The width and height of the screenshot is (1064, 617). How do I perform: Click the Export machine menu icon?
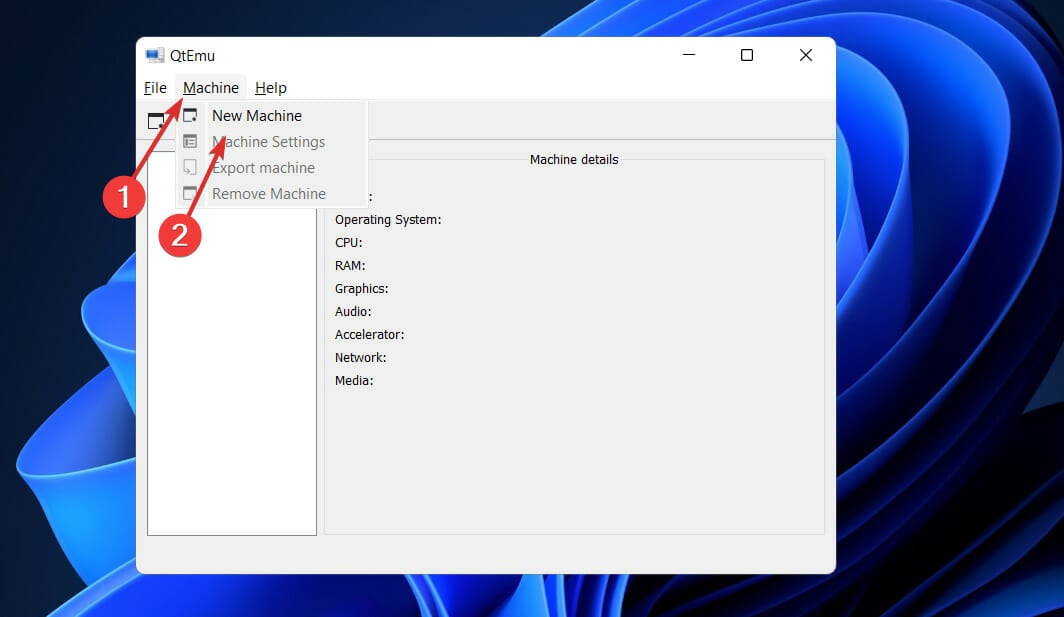[x=190, y=168]
